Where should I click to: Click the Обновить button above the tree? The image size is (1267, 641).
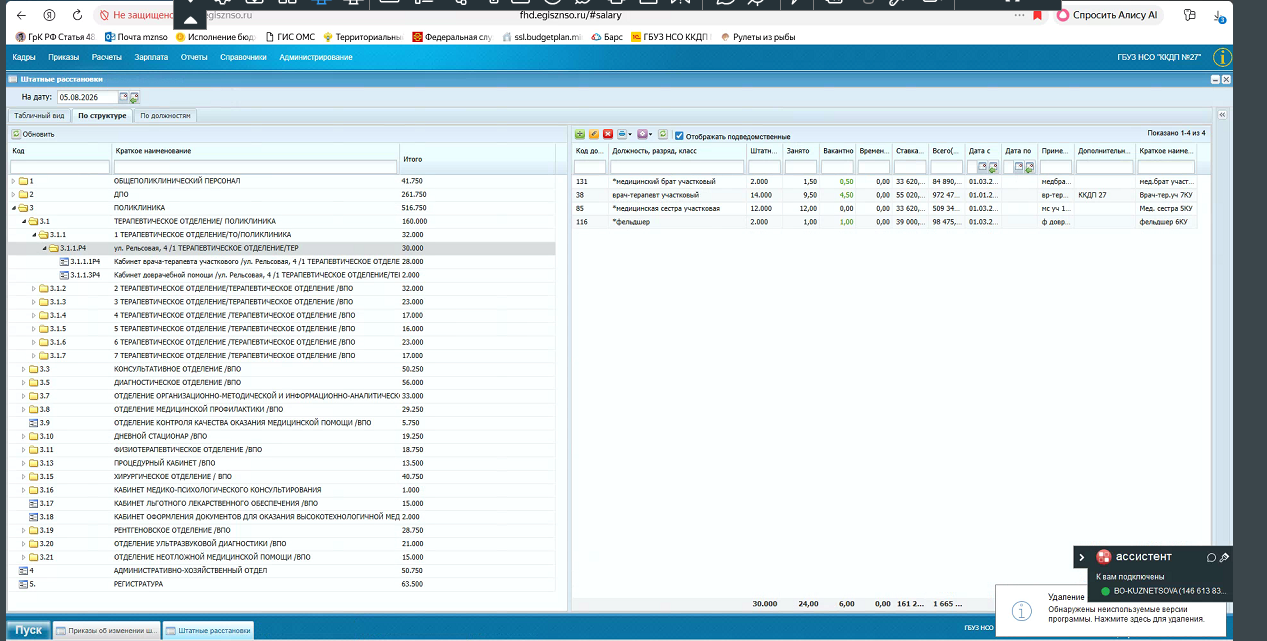click(x=34, y=134)
